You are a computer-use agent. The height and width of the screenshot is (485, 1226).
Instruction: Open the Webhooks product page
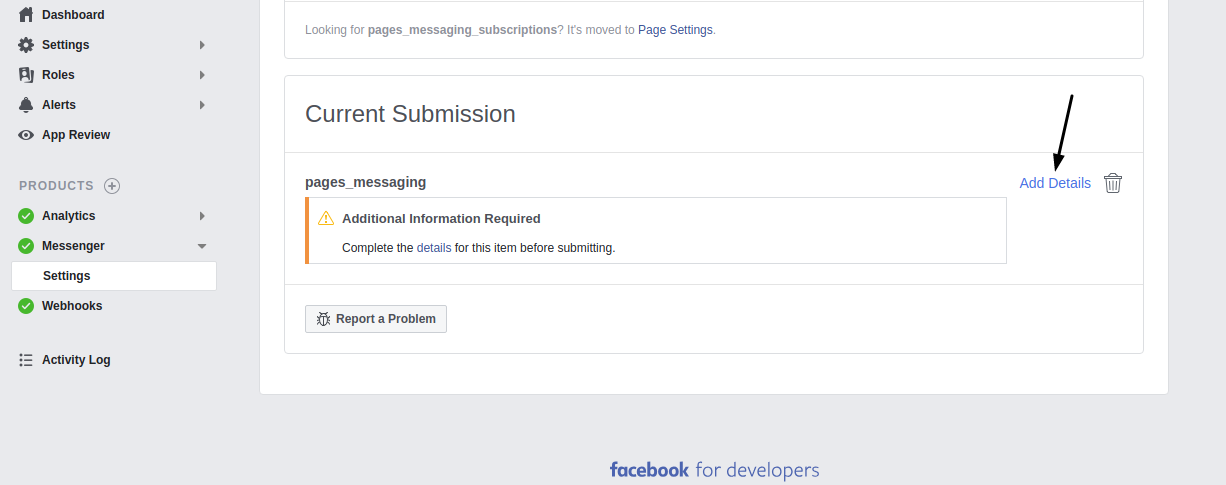click(72, 306)
